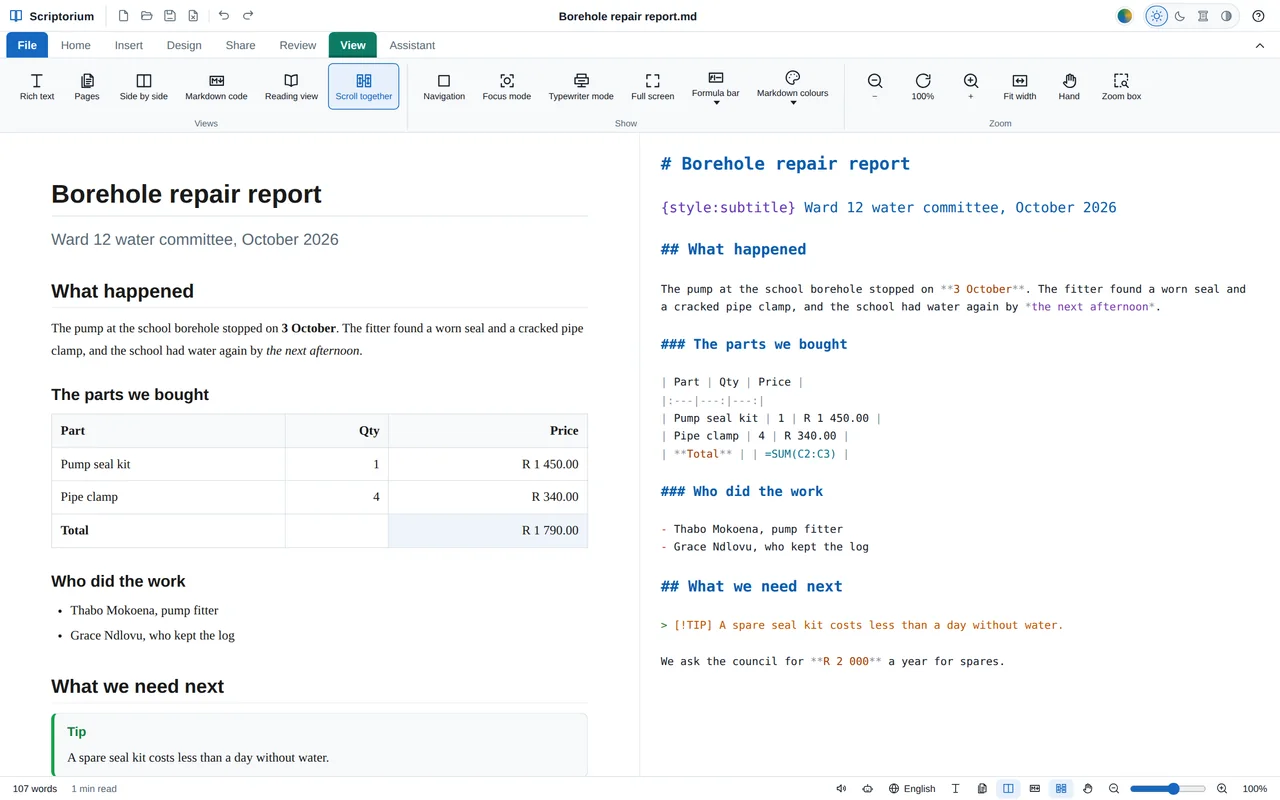Create a new document from the title bar
The width and height of the screenshot is (1280, 800).
(123, 16)
